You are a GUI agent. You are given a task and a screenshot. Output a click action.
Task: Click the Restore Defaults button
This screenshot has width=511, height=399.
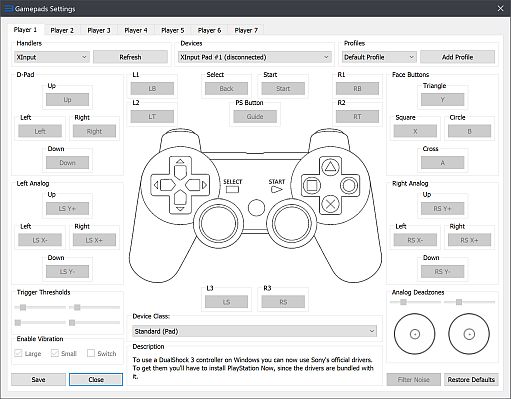coord(471,379)
